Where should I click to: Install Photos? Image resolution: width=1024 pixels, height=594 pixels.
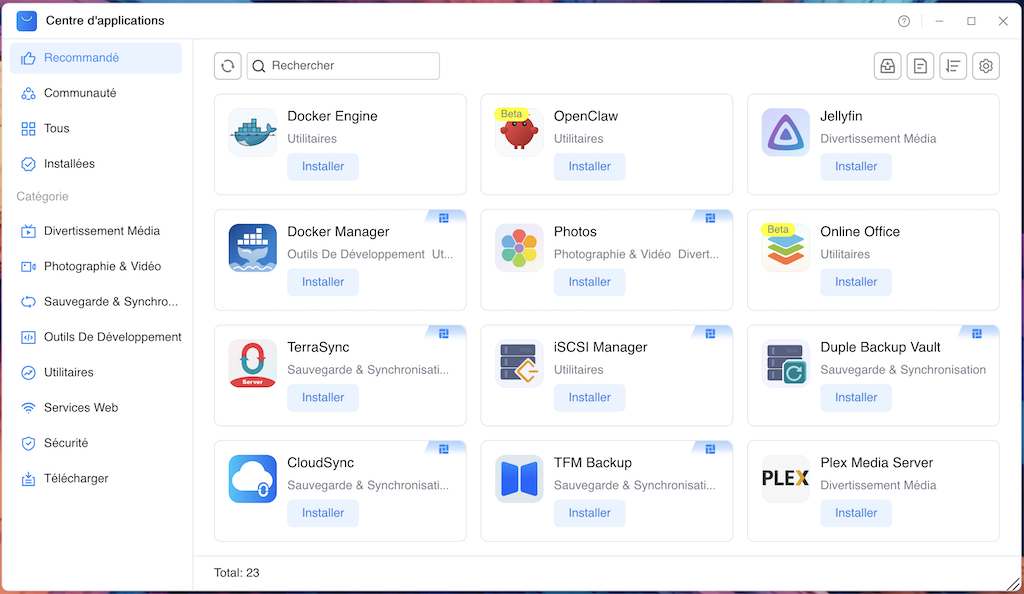tap(590, 282)
